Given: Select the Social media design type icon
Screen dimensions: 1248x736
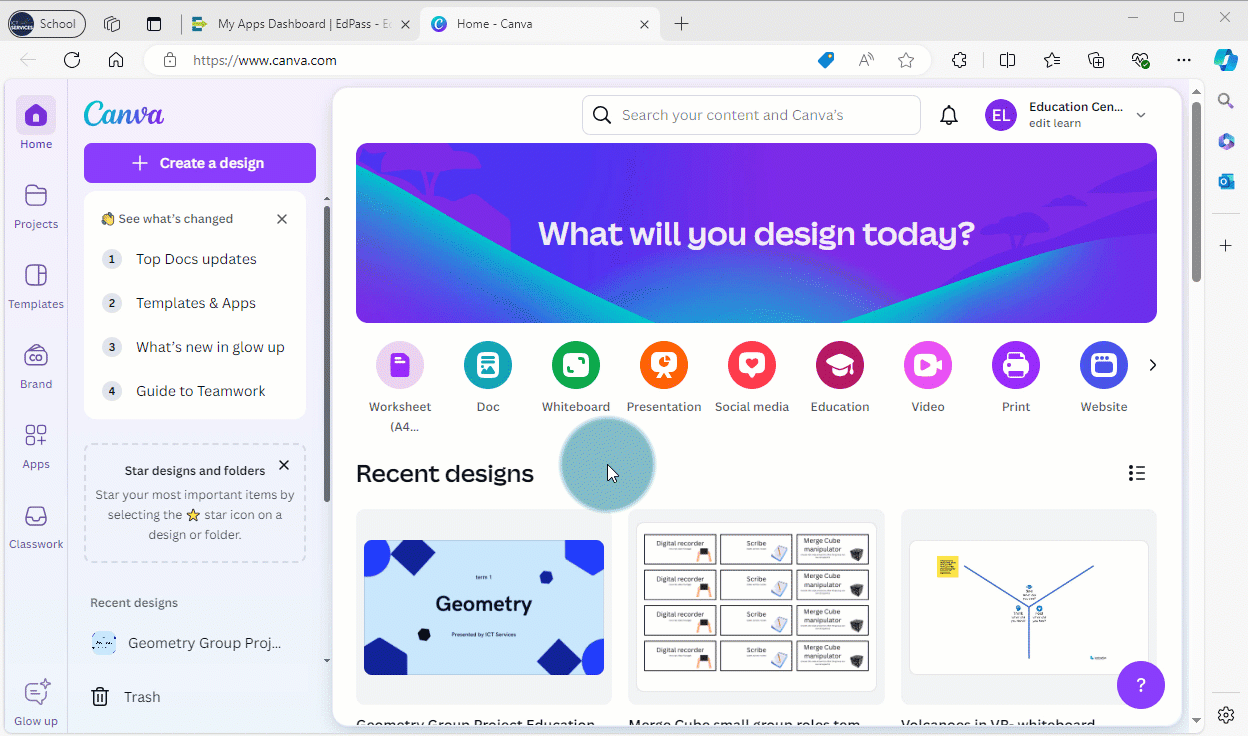Looking at the screenshot, I should pos(752,365).
